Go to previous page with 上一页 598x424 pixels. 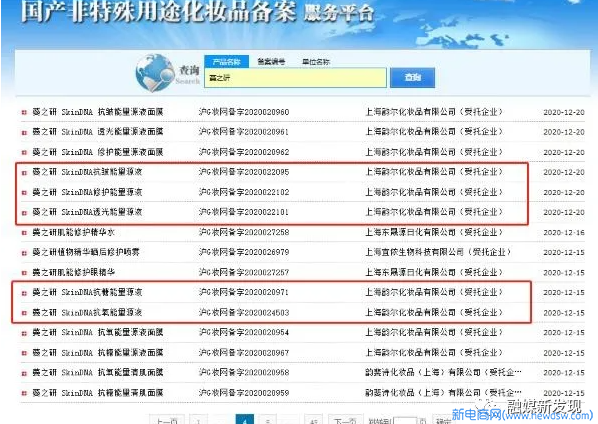coord(167,420)
